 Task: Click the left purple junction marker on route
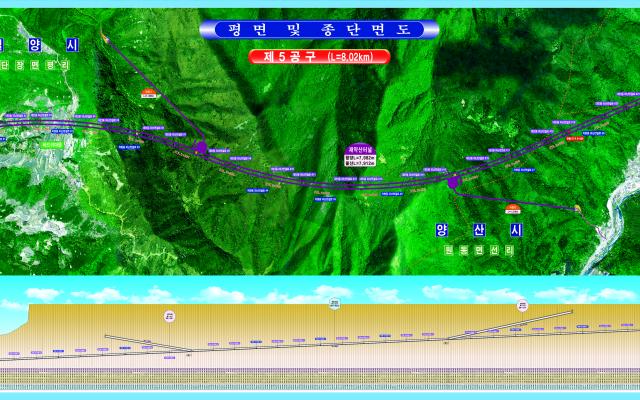(201, 148)
